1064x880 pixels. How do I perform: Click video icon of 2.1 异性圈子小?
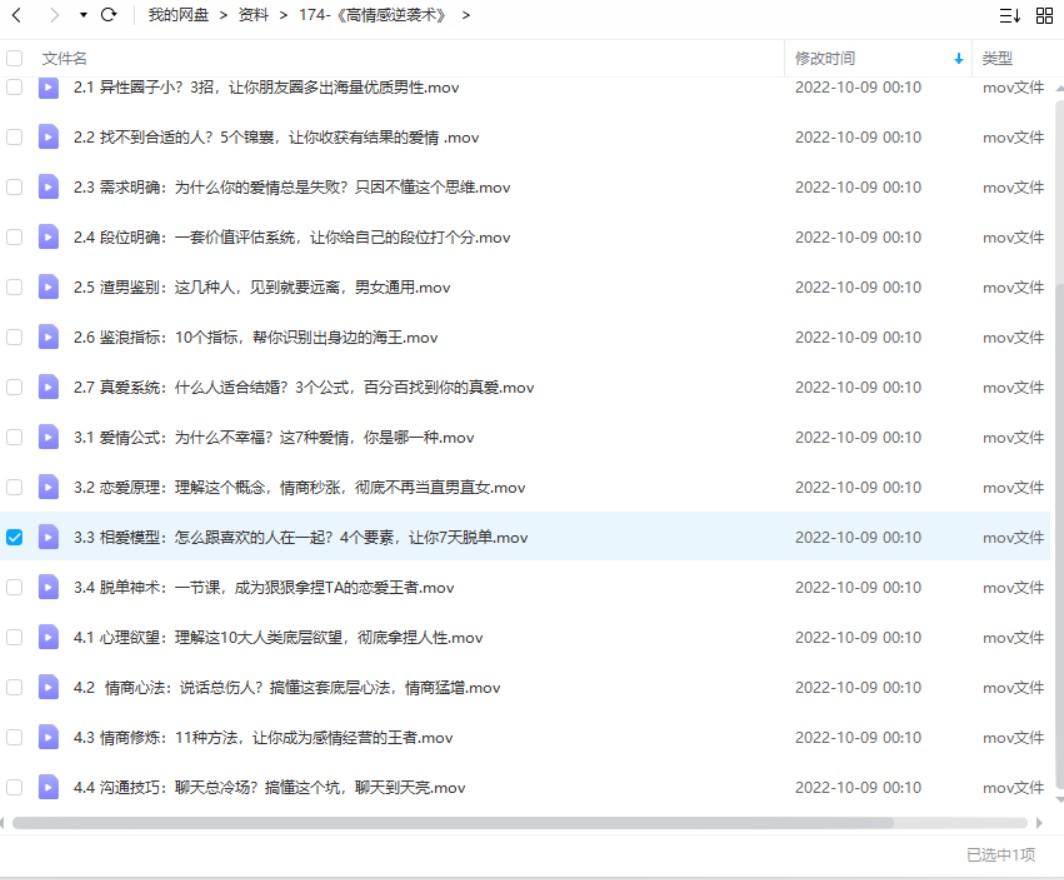tap(48, 87)
